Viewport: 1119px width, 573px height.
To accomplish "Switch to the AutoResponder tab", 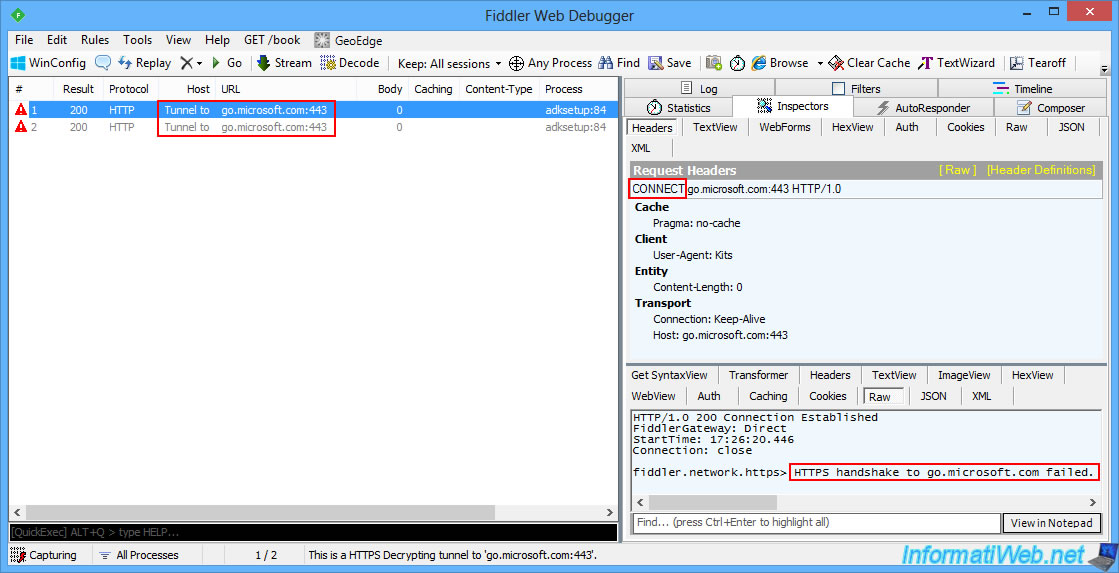I will (923, 108).
